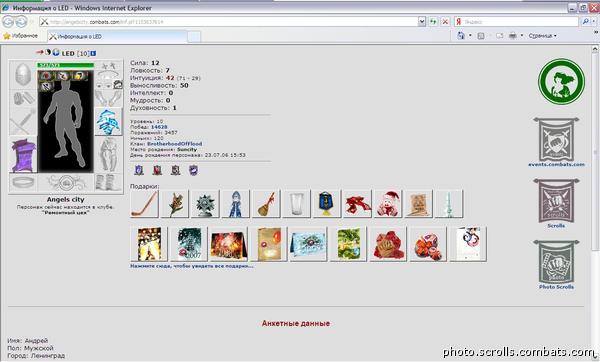Image resolution: width=600 pixels, height=362 pixels.
Task: Select the Информация о LED tab
Action: tap(117, 36)
